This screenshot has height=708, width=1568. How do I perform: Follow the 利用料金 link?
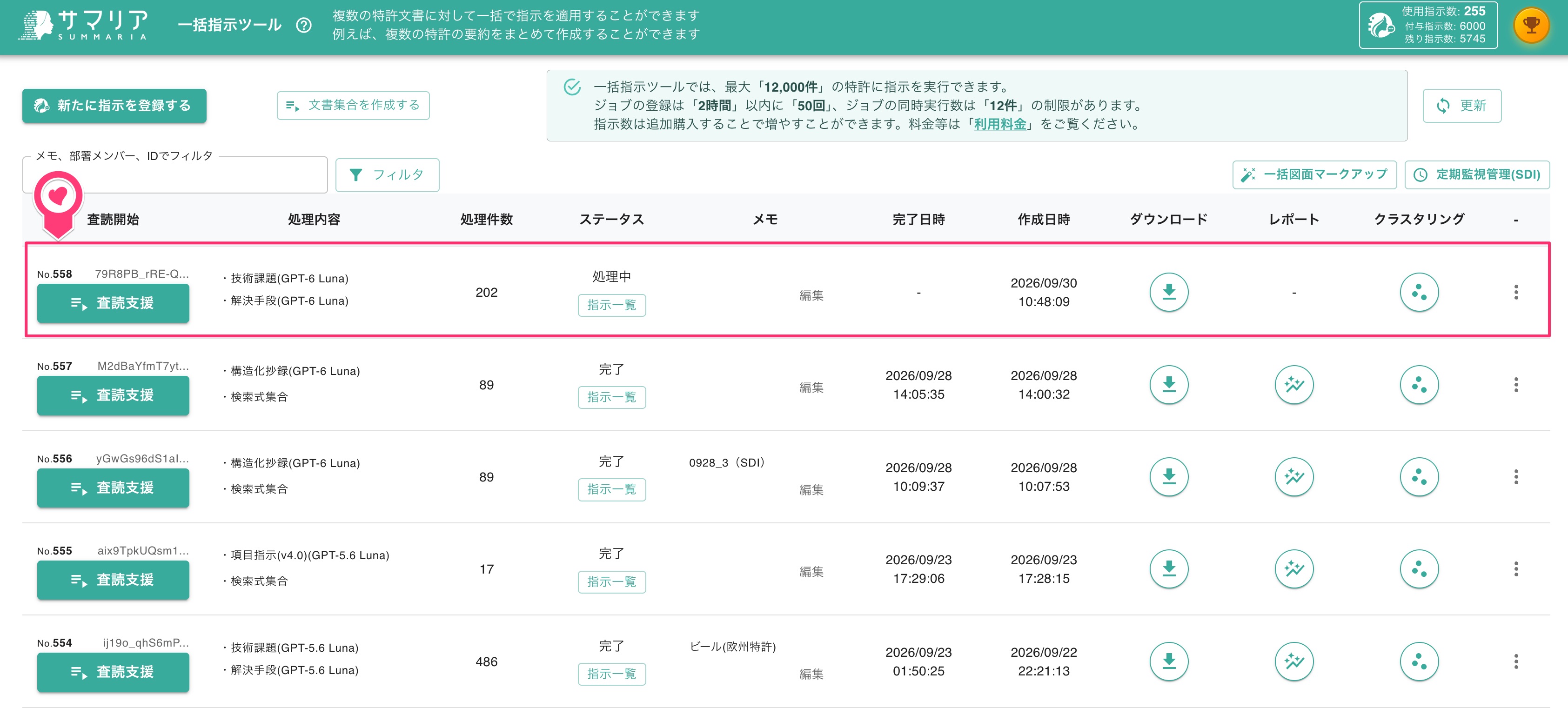tap(999, 124)
